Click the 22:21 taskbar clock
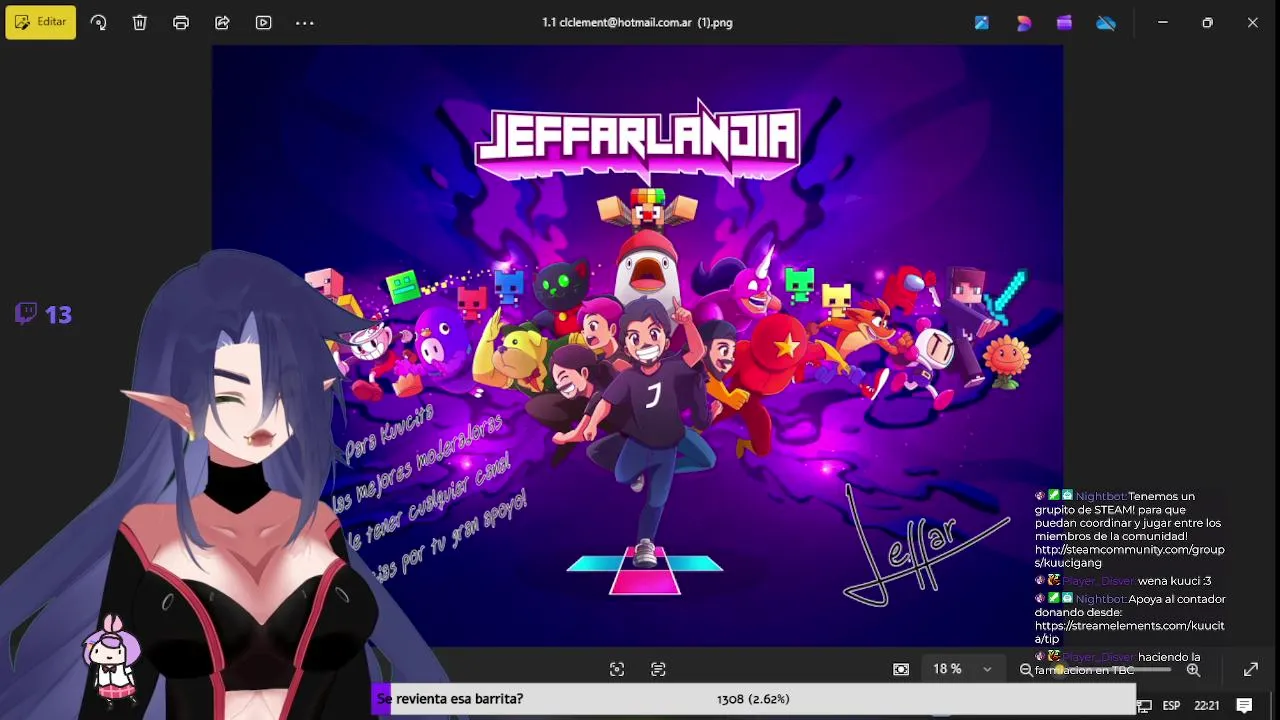The width and height of the screenshot is (1280, 720). click(x=1207, y=705)
